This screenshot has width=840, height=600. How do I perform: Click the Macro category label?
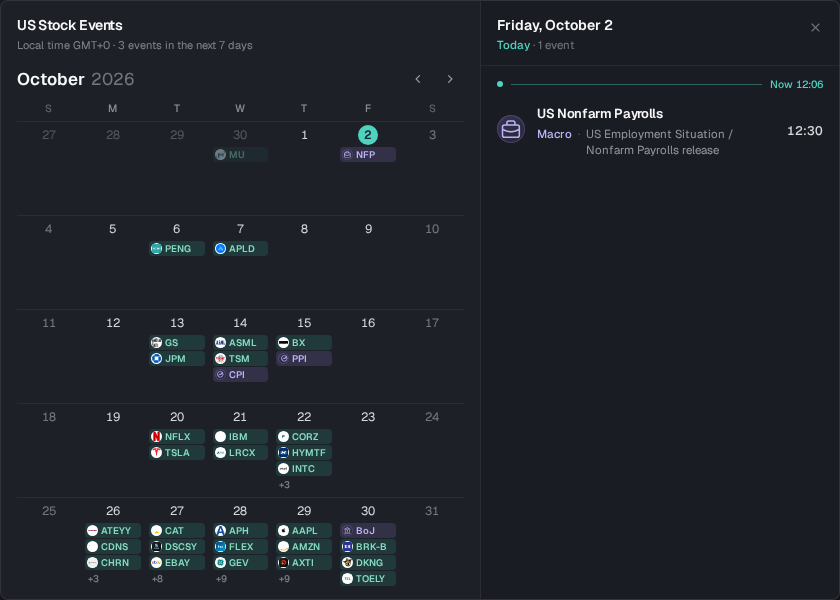[x=554, y=134]
